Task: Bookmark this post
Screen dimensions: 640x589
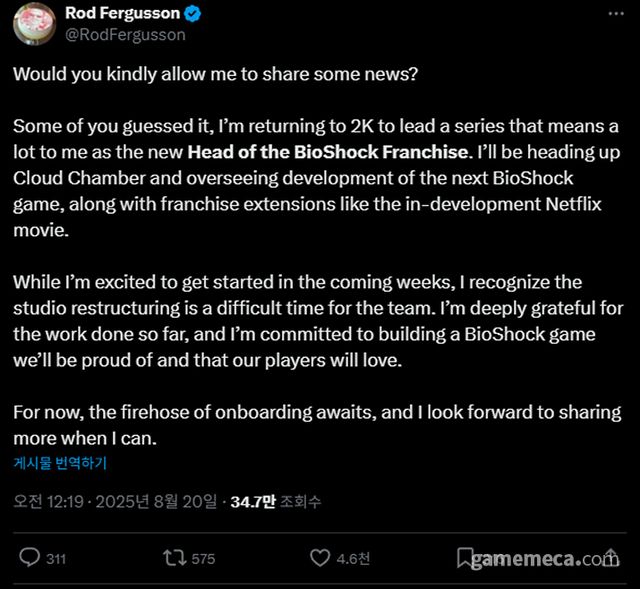Action: 465,558
